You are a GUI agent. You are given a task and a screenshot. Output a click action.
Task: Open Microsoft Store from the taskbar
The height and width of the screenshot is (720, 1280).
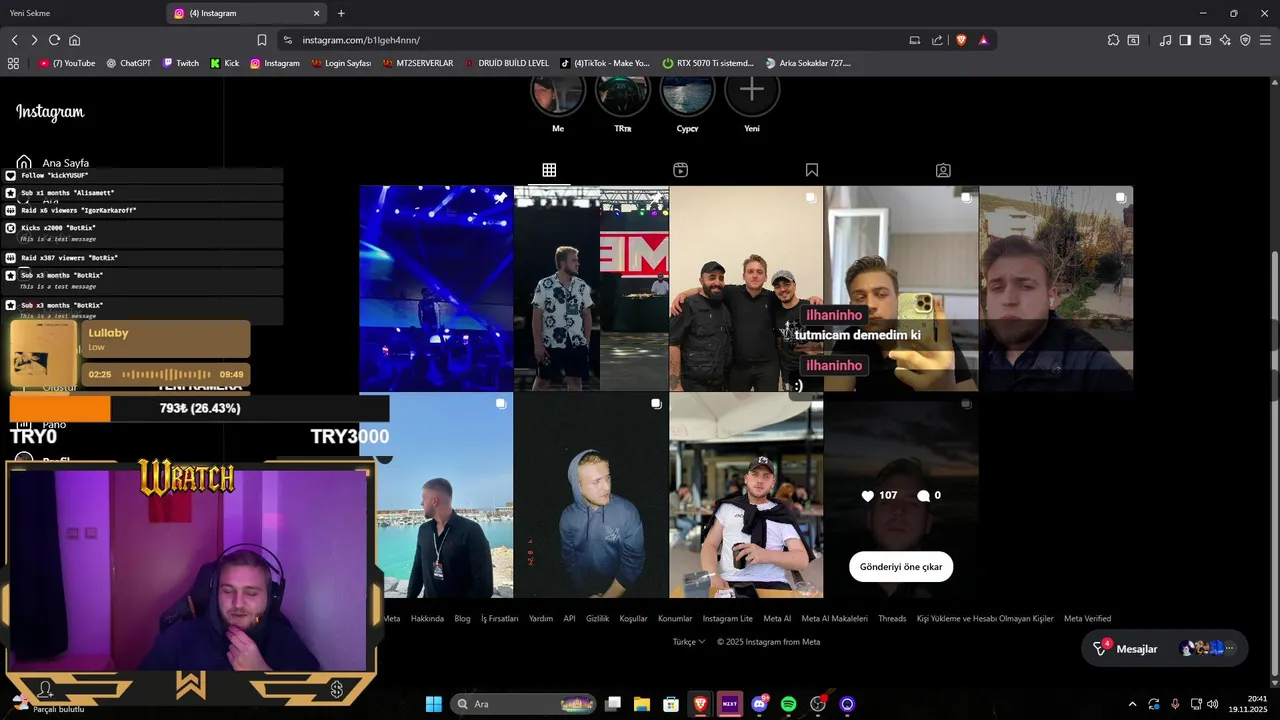point(671,704)
